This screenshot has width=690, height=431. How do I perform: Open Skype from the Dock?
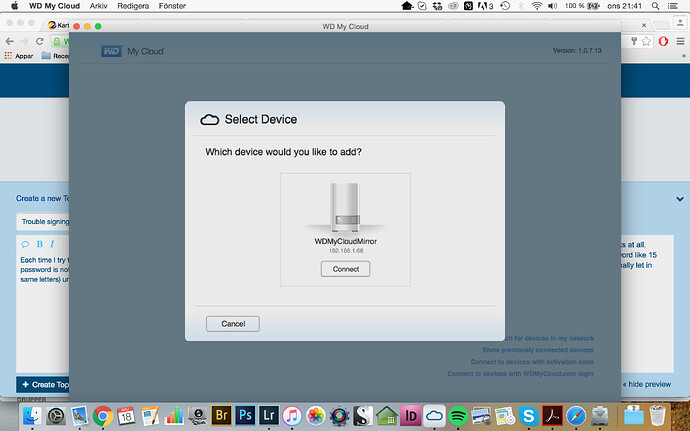click(x=529, y=415)
